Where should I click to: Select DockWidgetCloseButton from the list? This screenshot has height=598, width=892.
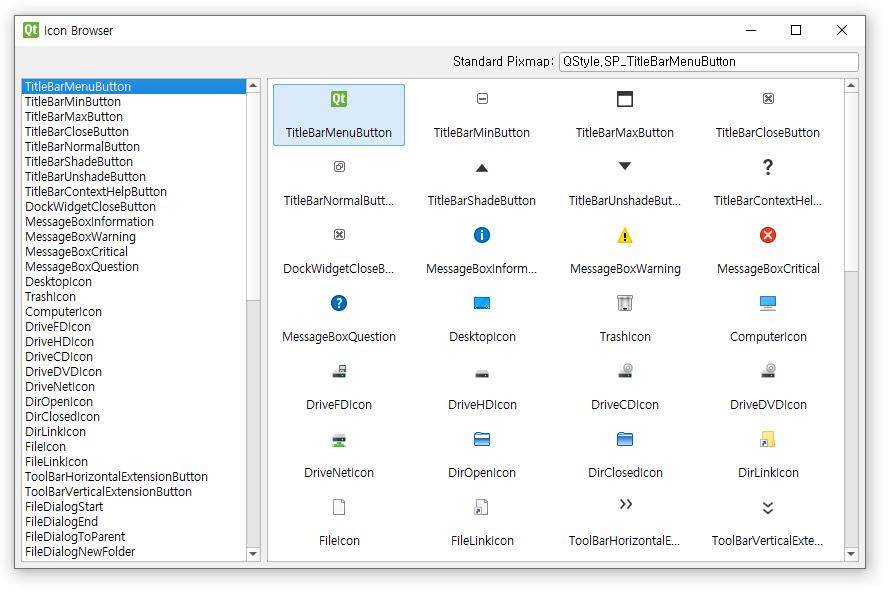point(90,206)
